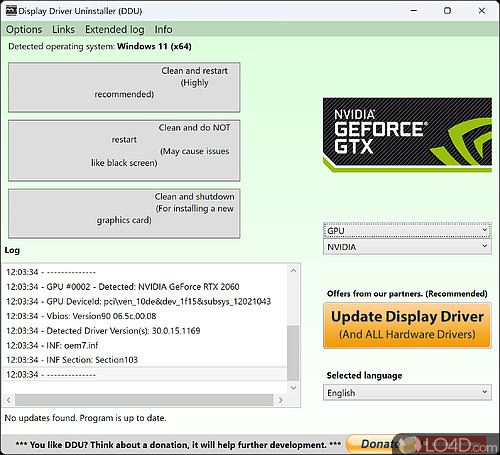Select log line 'Detected Driver Version(s): 30.0.15.1169'
Image resolution: width=500 pixels, height=455 pixels.
point(145,331)
